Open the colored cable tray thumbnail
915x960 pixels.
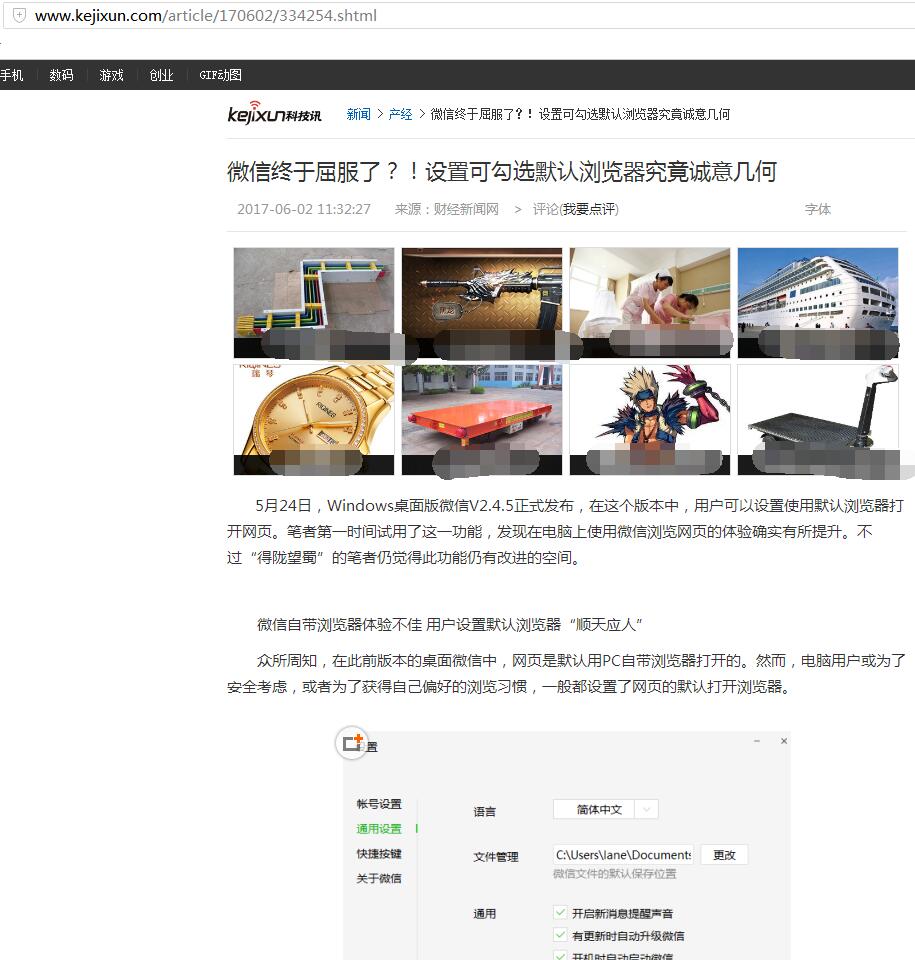314,302
